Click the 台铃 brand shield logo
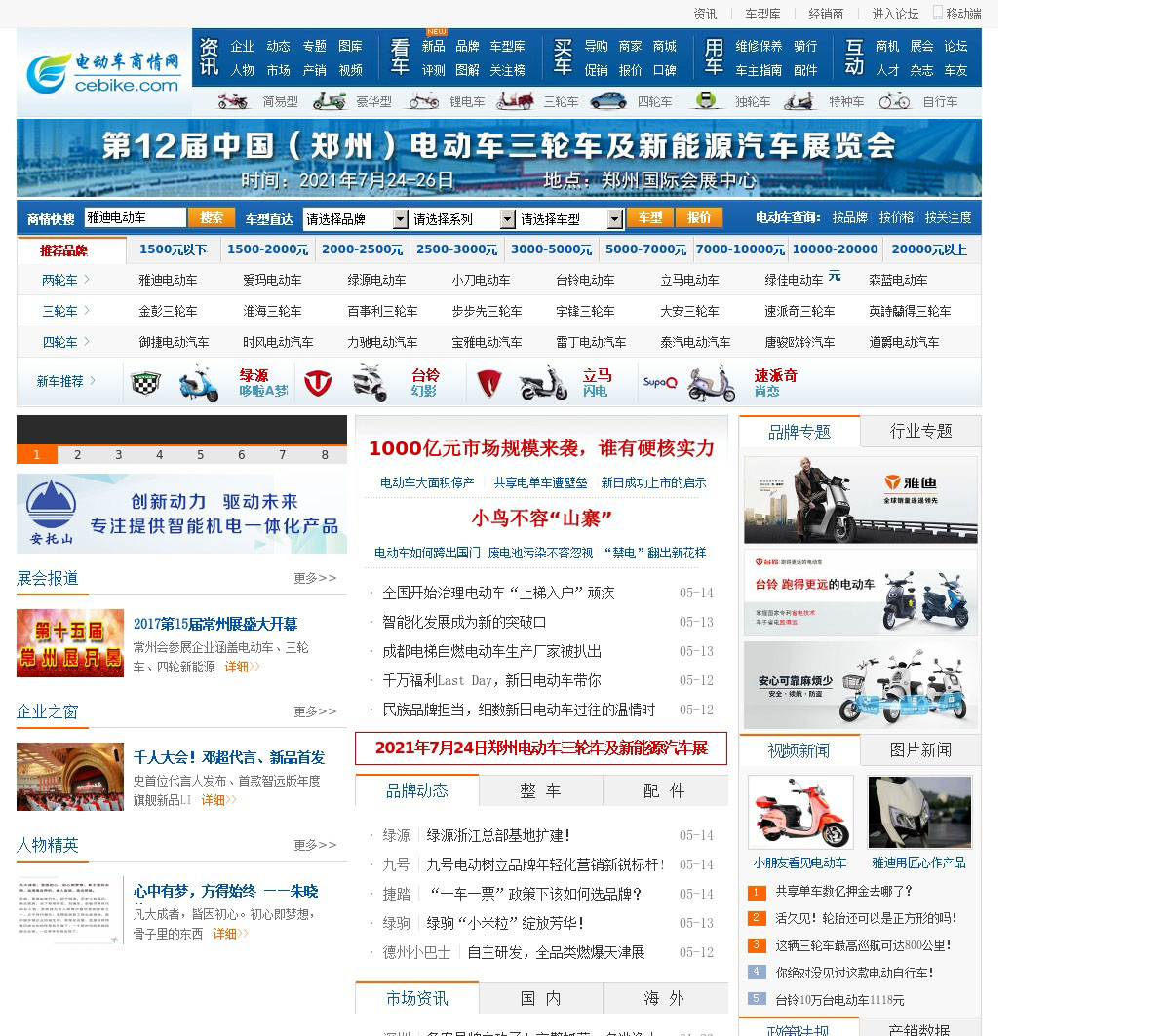 coord(318,383)
